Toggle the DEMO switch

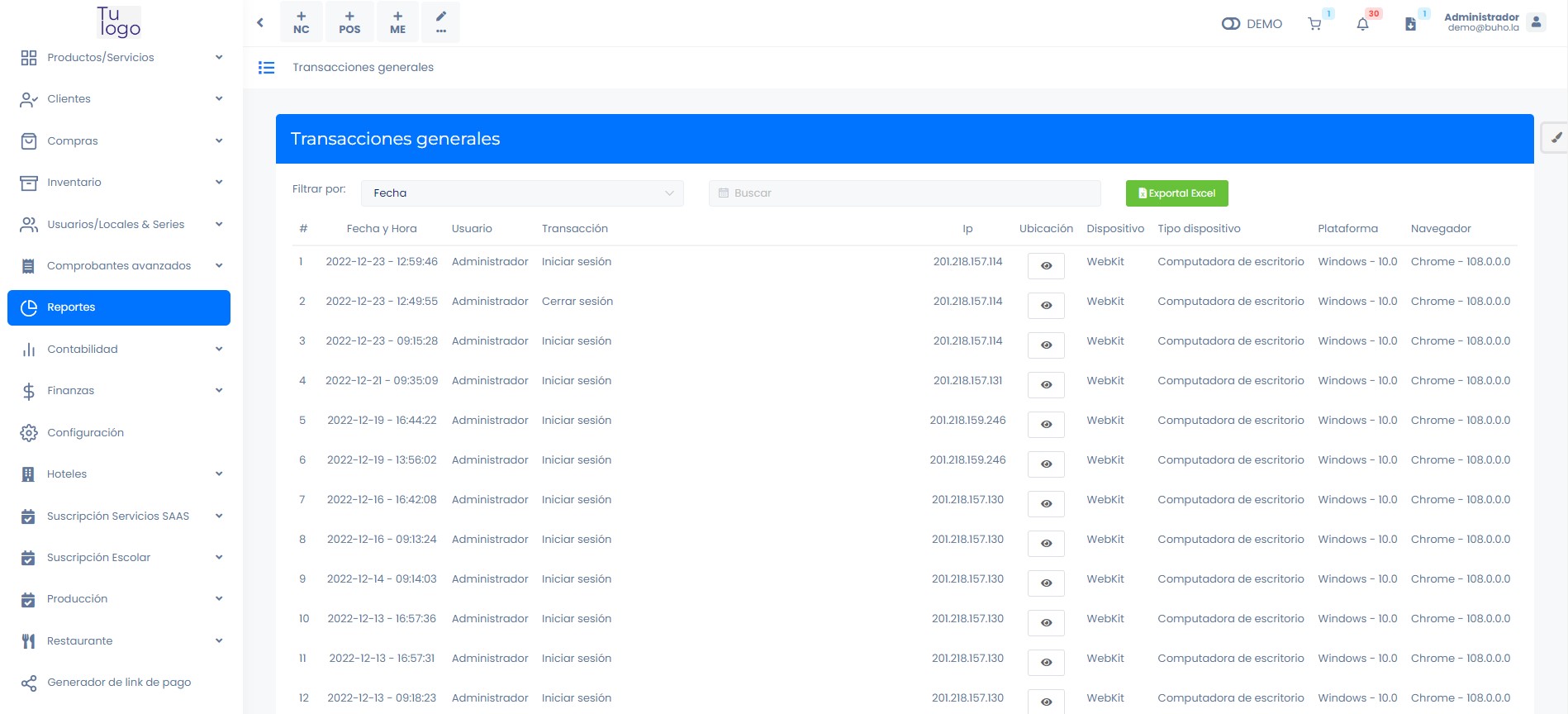1231,24
